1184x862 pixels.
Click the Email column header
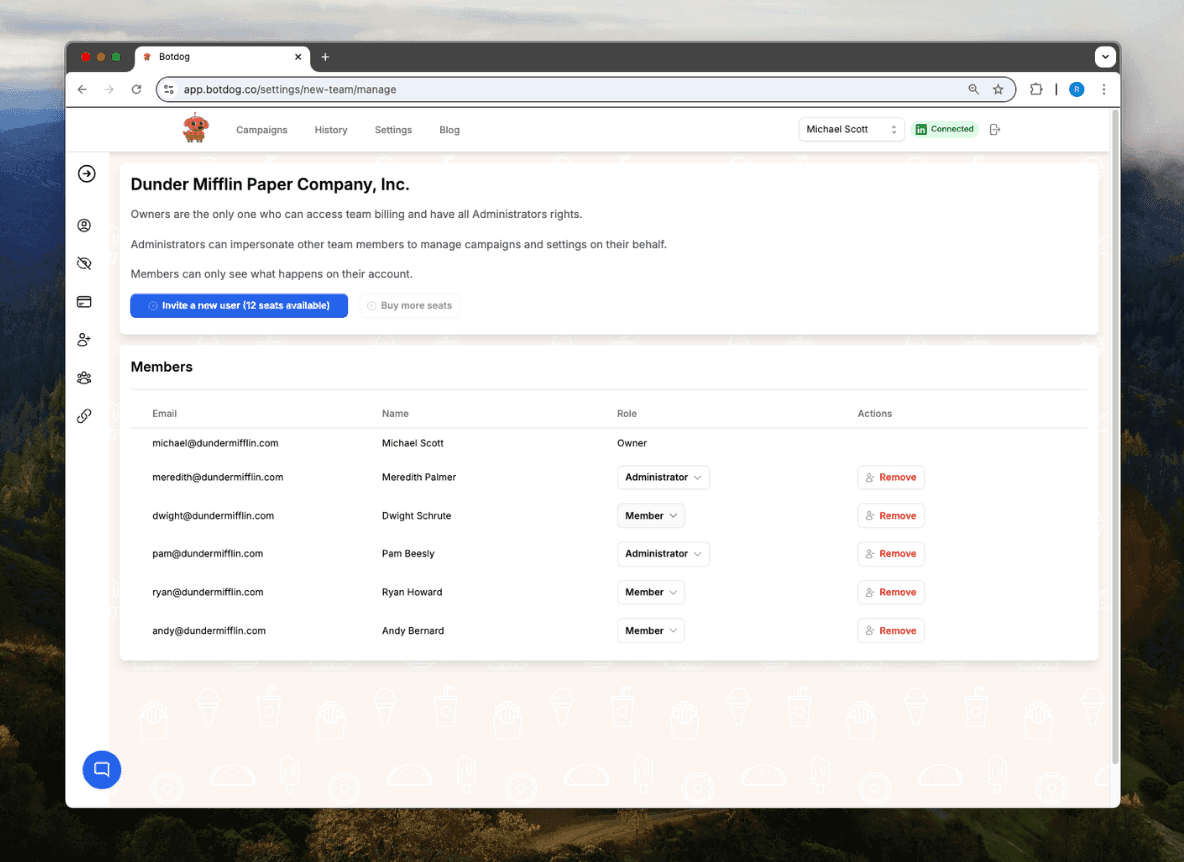click(x=164, y=414)
